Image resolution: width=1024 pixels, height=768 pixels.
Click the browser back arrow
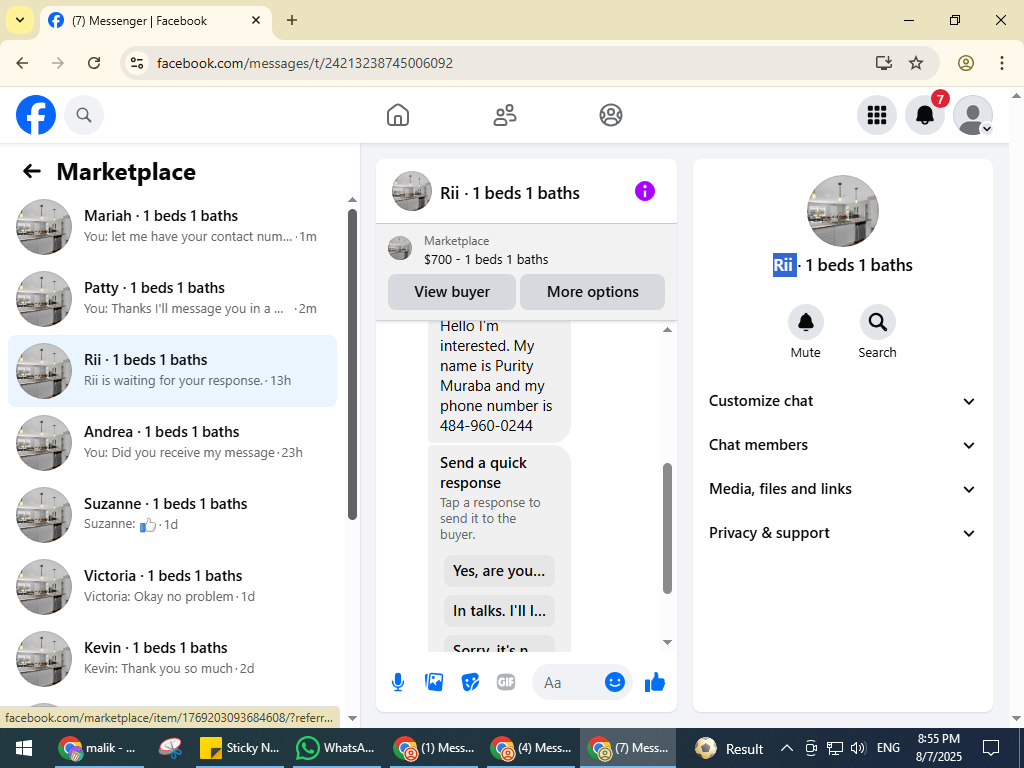[x=22, y=63]
